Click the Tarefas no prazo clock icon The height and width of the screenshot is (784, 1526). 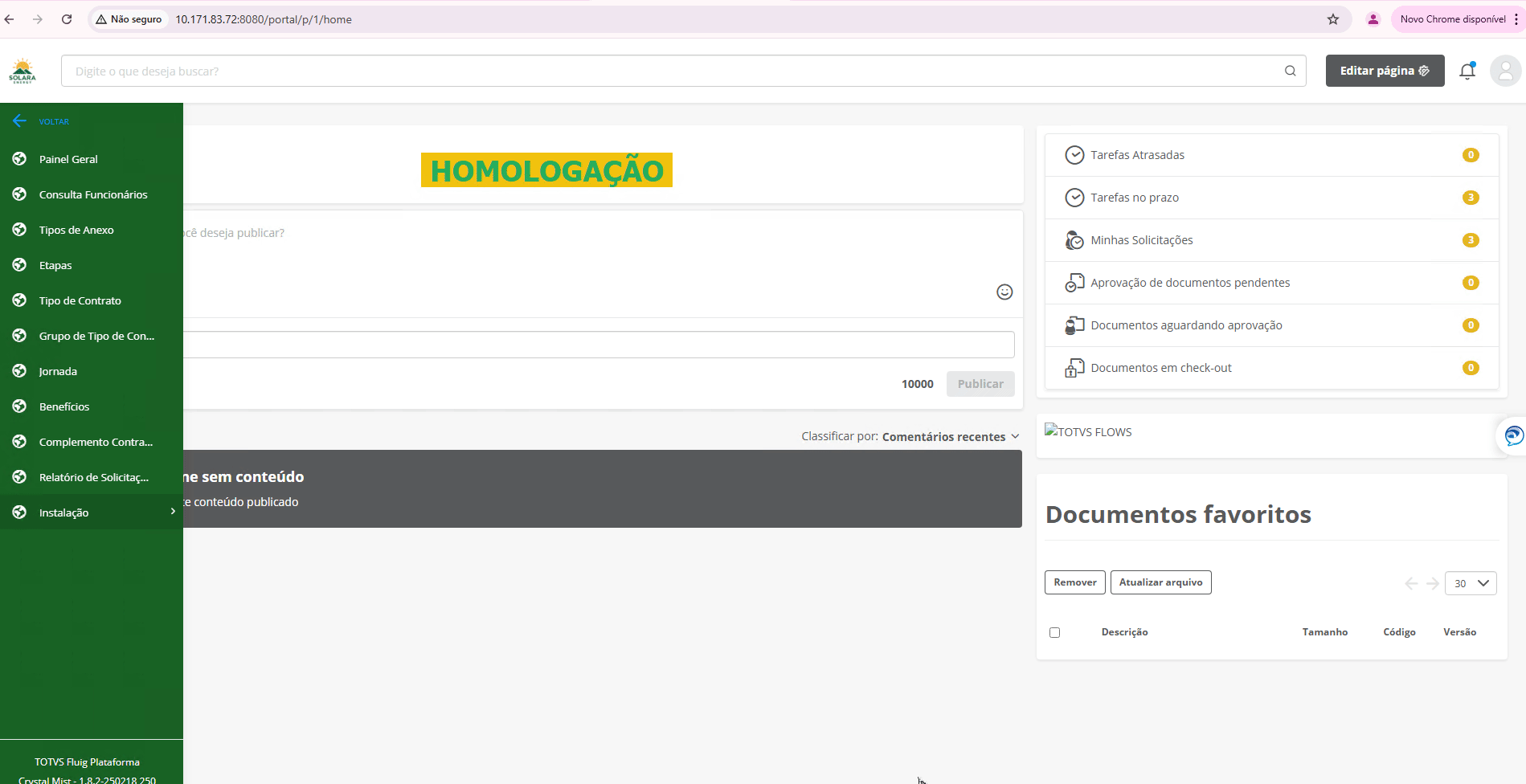[1074, 198]
